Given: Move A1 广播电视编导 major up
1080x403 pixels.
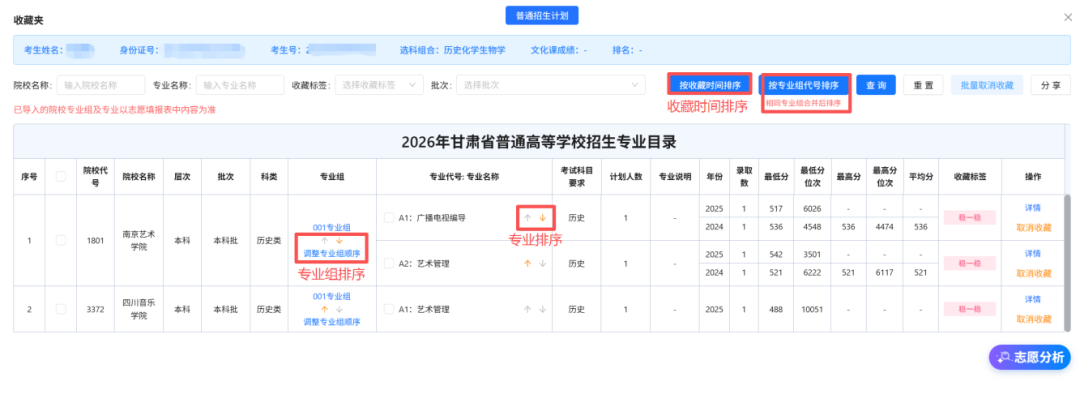Looking at the screenshot, I should 528,218.
